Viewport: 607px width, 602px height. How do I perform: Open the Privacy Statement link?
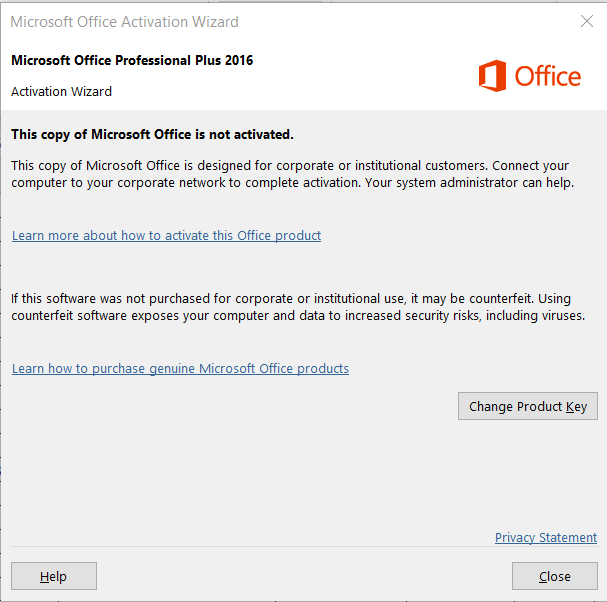545,538
